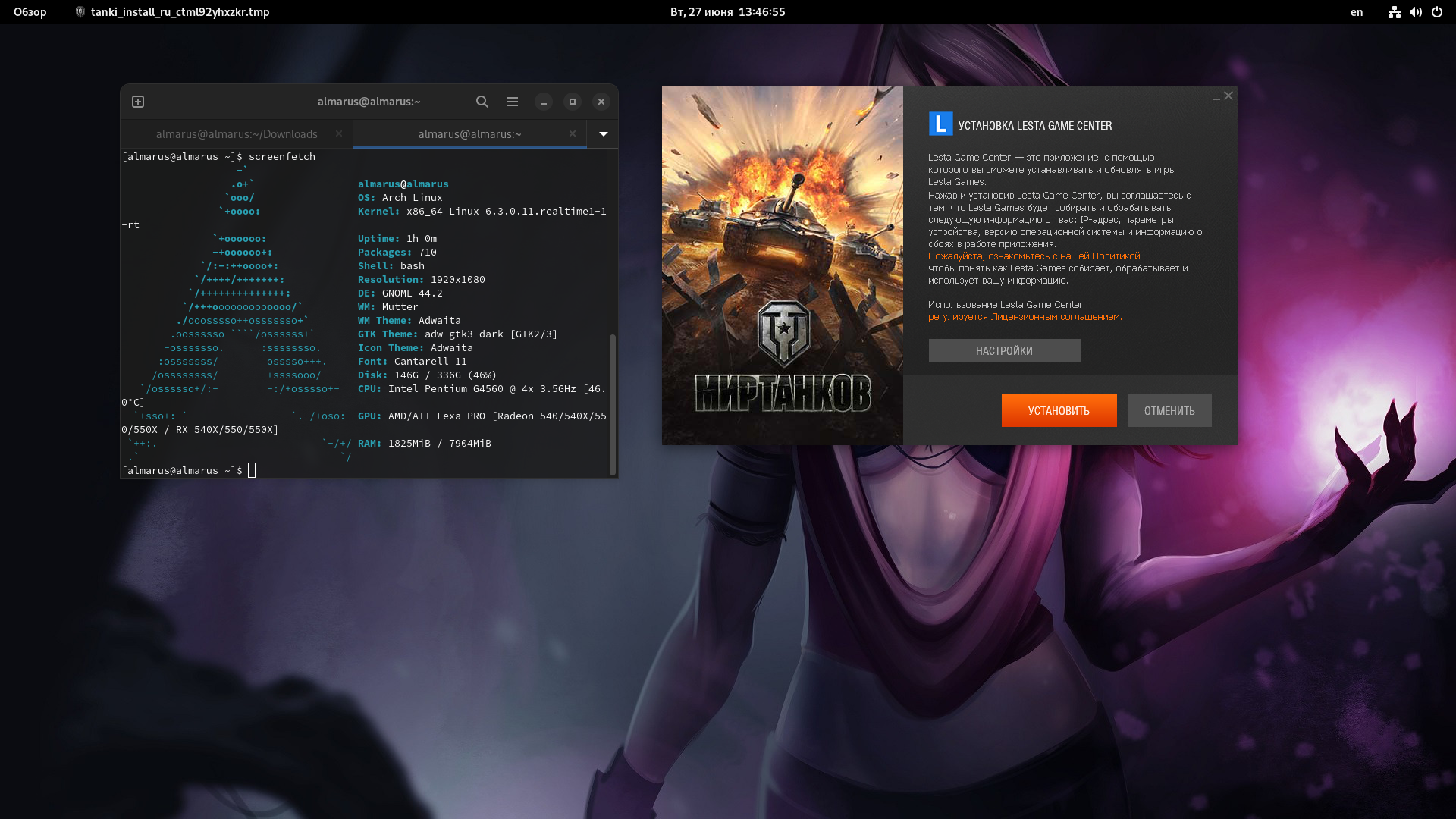Click the terminal vertical scrollbar
The height and width of the screenshot is (819, 1456).
pos(613,403)
